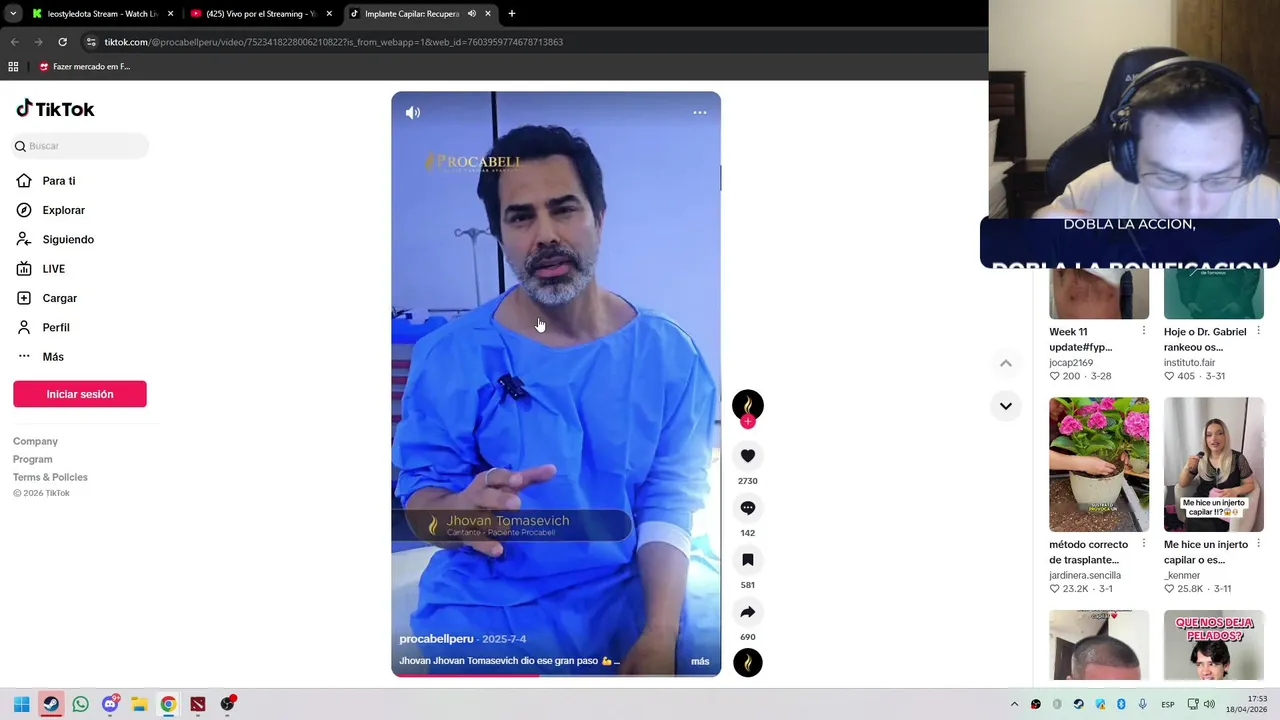Open the Windows Start menu
The image size is (1280, 720).
(21, 704)
